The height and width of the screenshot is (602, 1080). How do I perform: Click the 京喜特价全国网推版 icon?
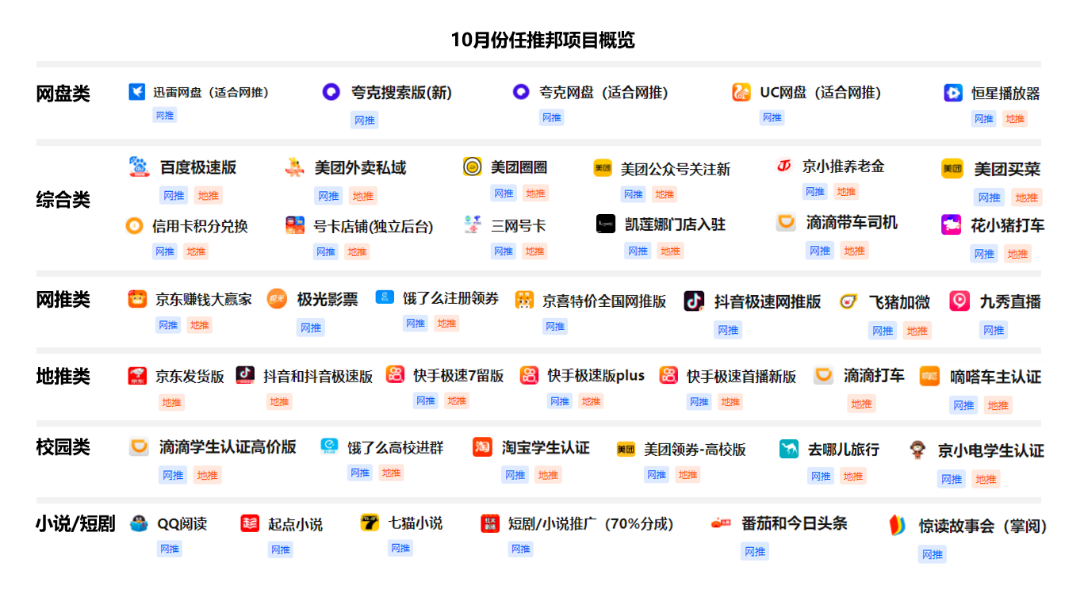click(525, 300)
